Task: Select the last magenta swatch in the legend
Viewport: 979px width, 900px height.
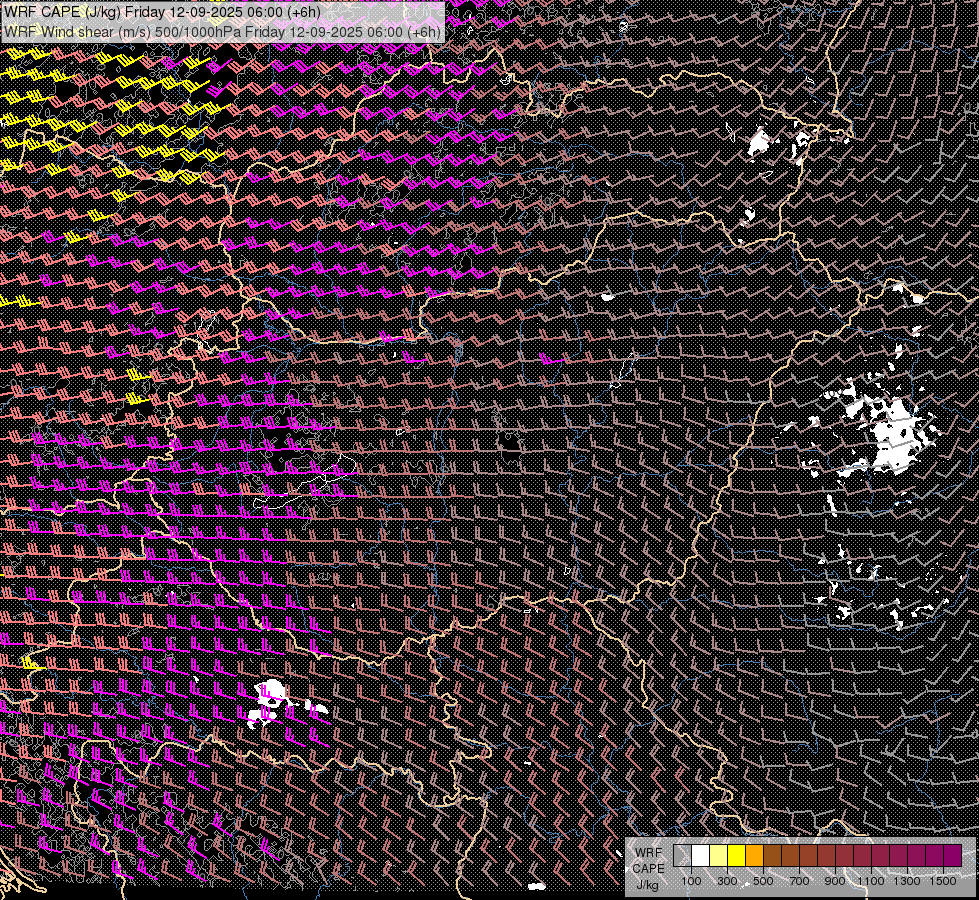Action: (x=952, y=855)
